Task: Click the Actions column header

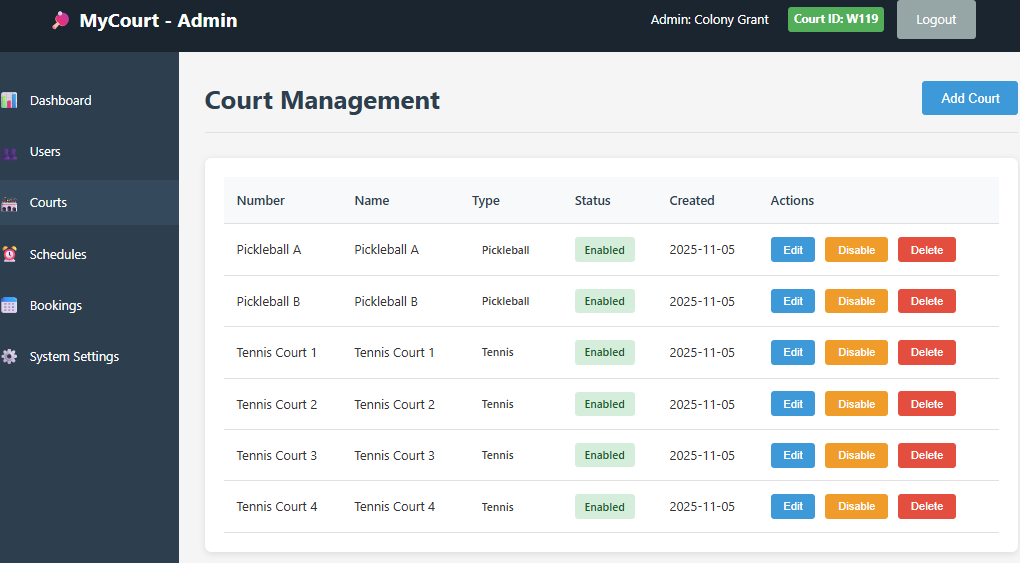Action: pyautogui.click(x=792, y=200)
